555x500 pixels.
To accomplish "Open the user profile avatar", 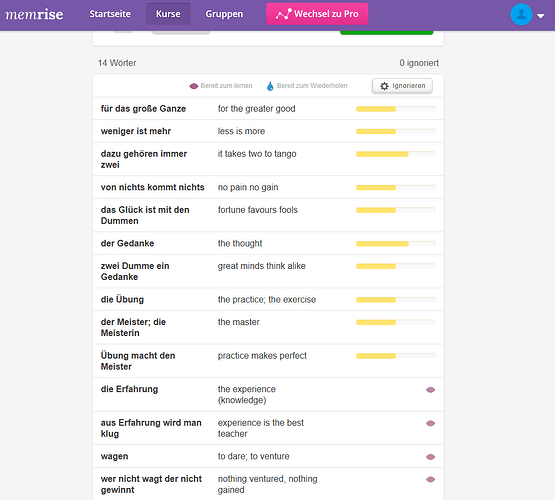I will 521,14.
